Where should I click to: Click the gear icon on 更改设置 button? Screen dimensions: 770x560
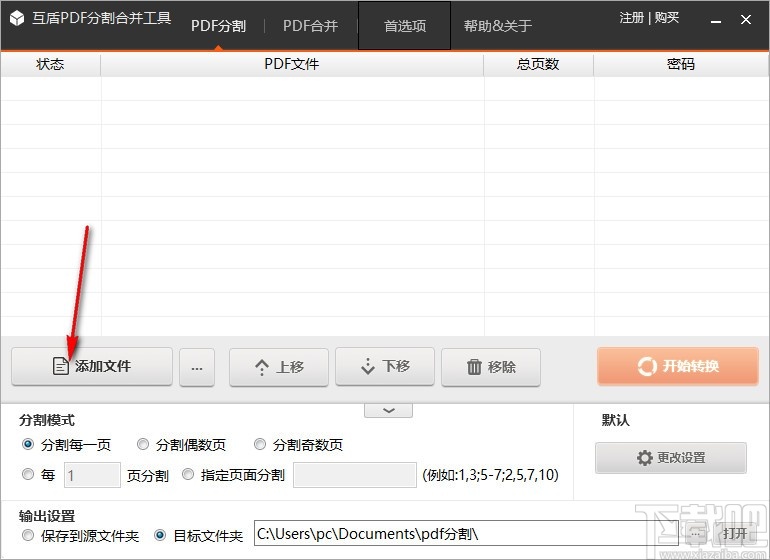[x=645, y=458]
